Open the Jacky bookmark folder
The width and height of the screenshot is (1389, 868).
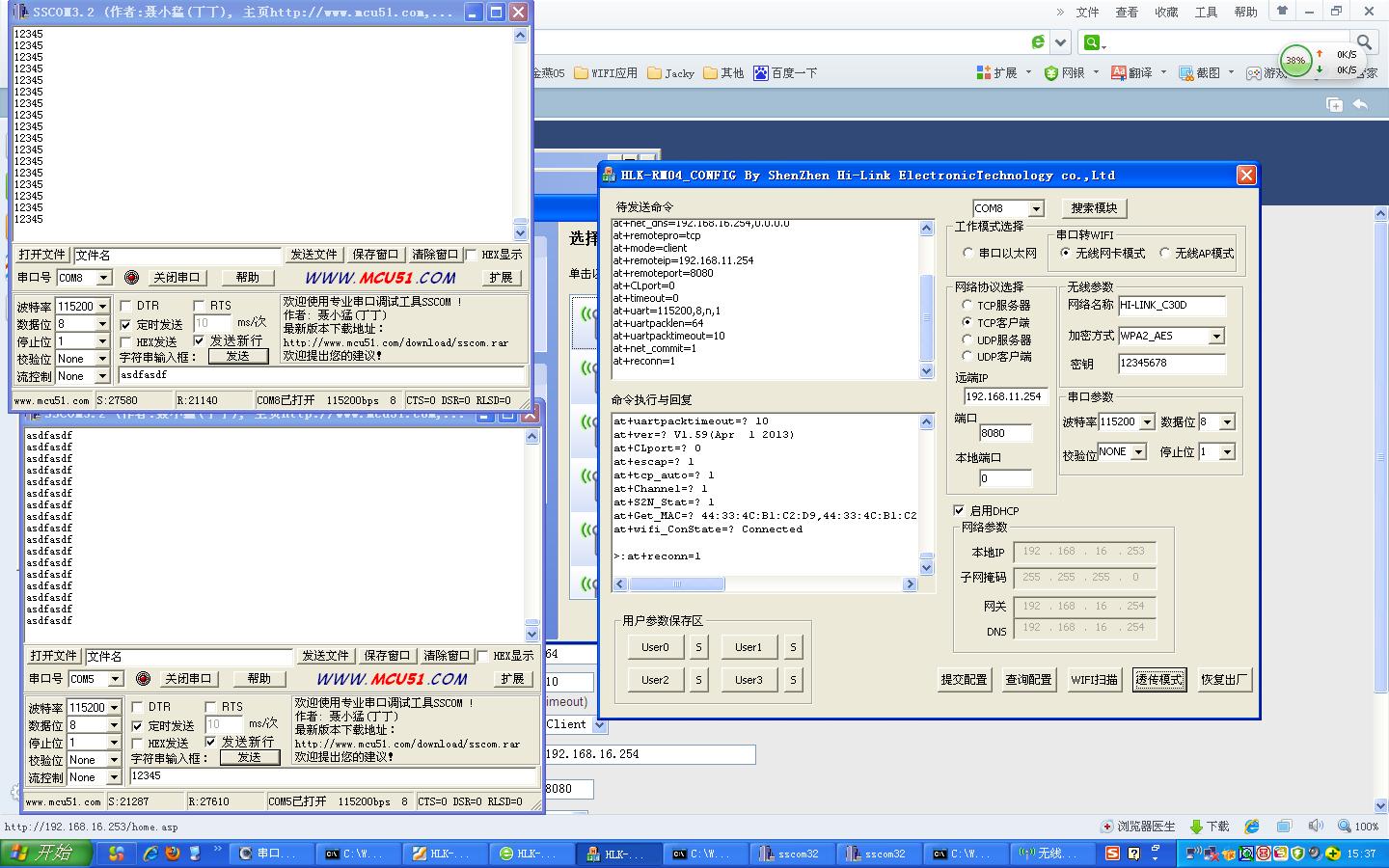click(671, 73)
